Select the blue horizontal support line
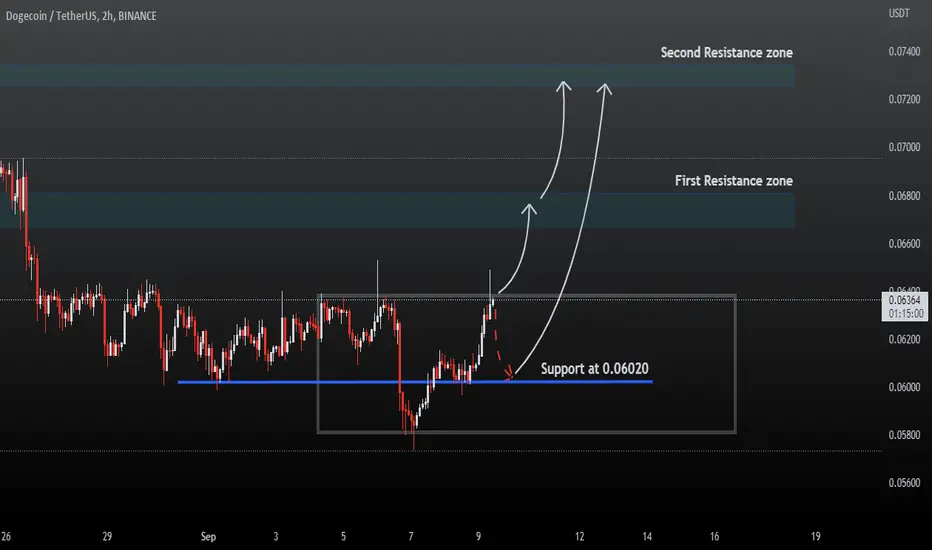This screenshot has width=932, height=550. pos(415,382)
